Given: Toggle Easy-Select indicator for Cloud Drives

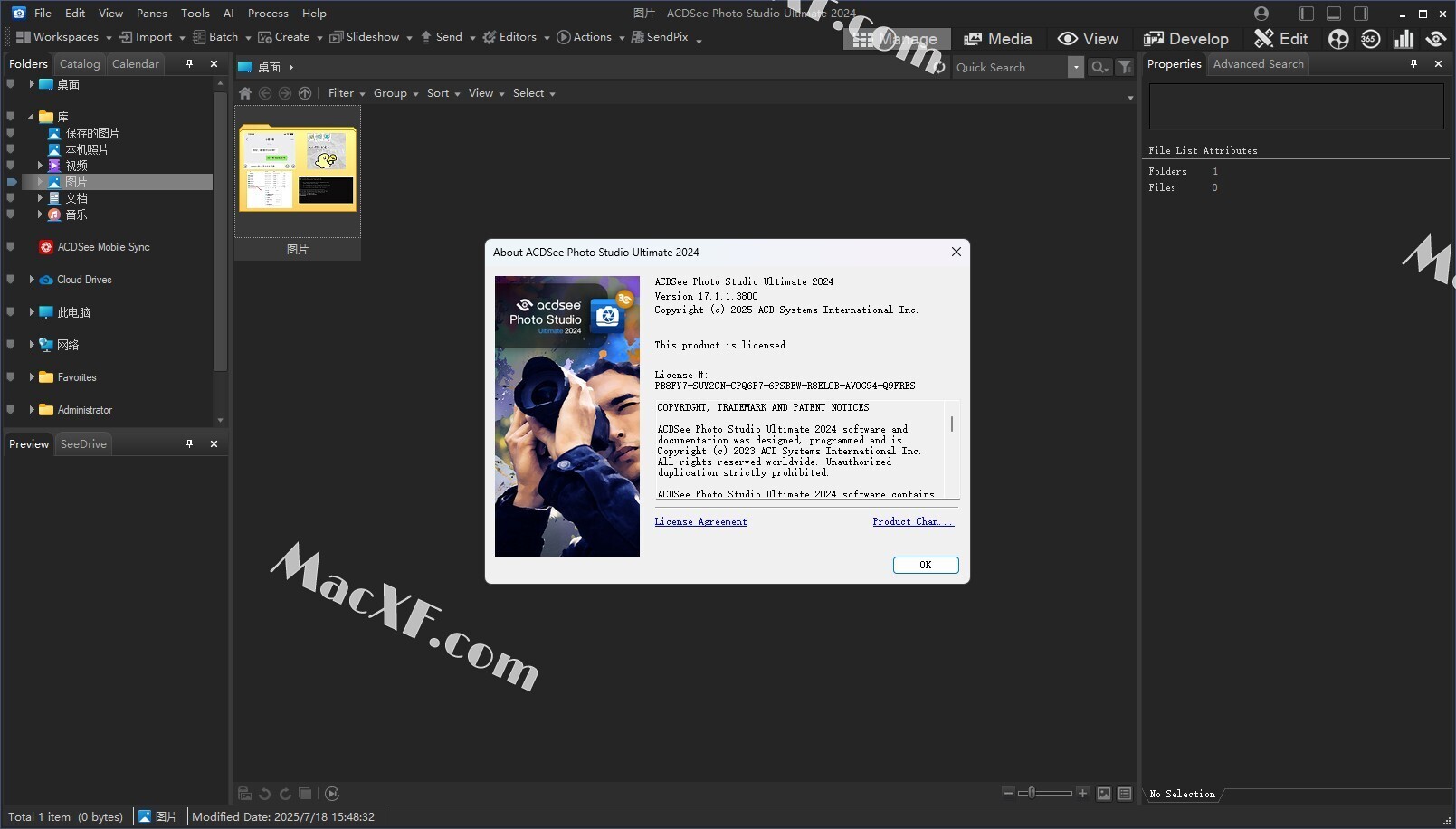Looking at the screenshot, I should coord(11,280).
